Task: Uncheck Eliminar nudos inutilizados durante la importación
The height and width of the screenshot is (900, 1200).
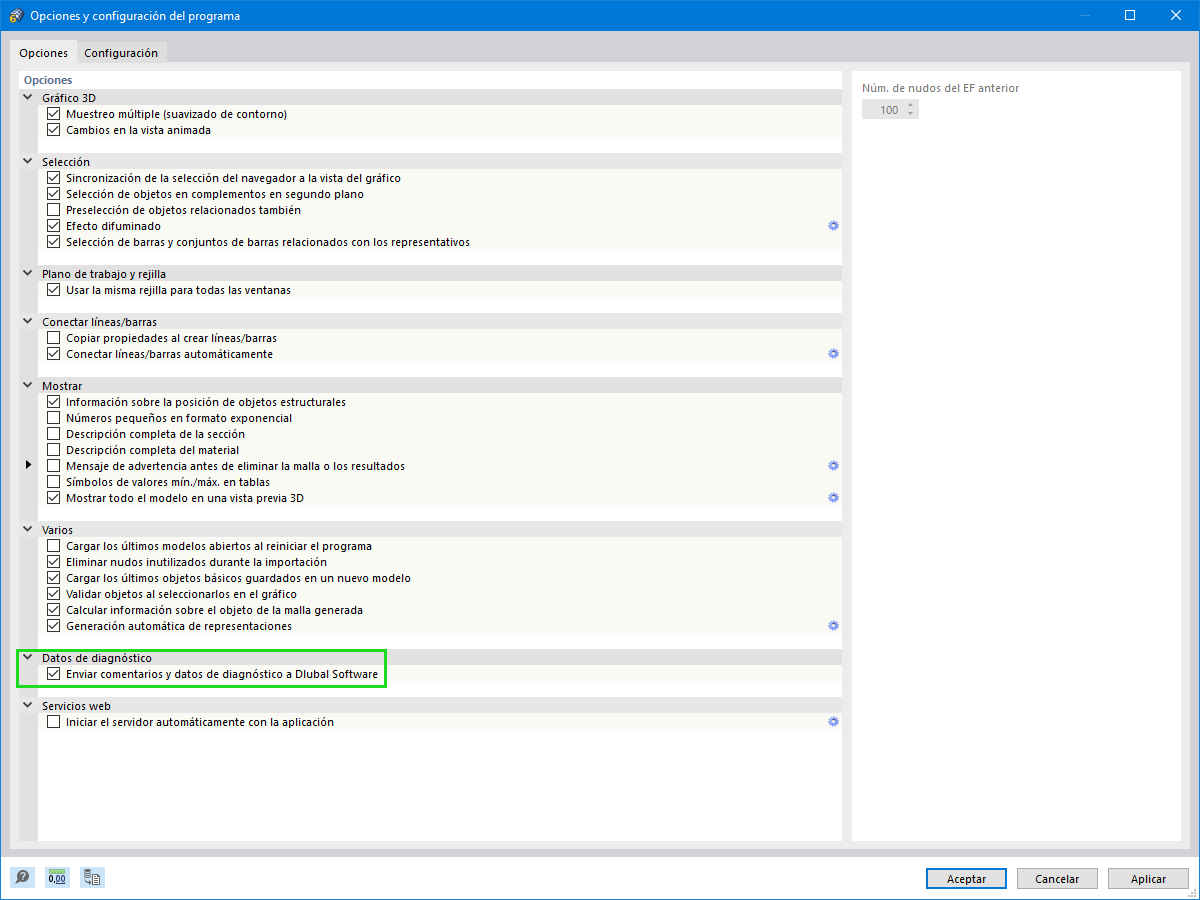Action: pyautogui.click(x=54, y=562)
